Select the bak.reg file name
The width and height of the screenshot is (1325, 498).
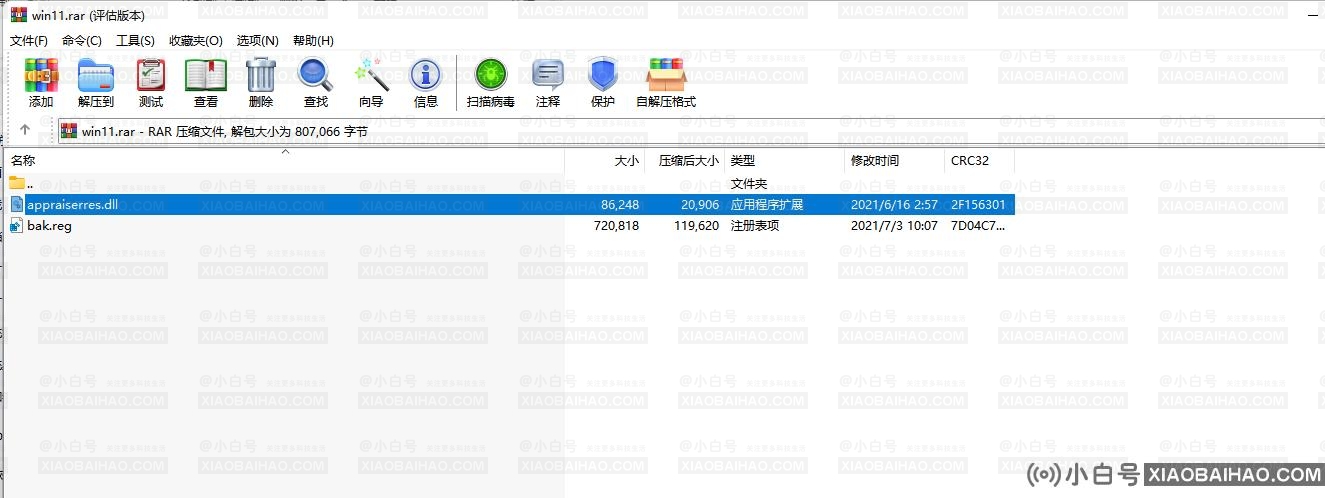[49, 225]
